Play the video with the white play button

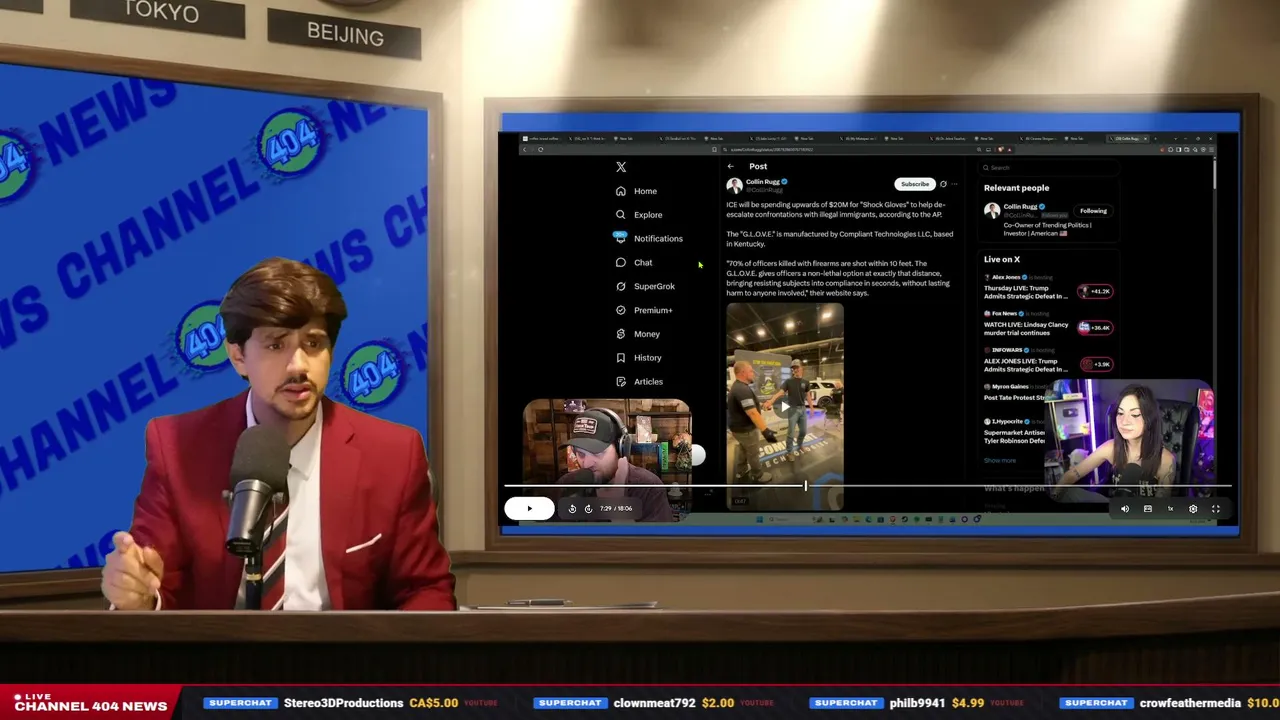529,509
